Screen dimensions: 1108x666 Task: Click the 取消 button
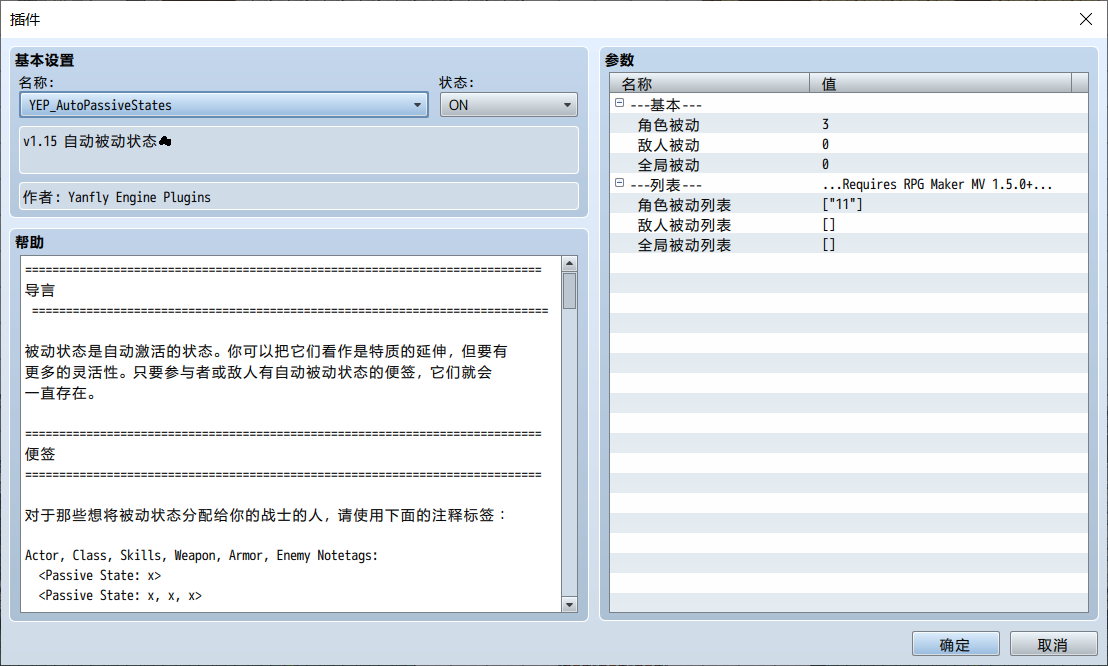click(x=1053, y=645)
